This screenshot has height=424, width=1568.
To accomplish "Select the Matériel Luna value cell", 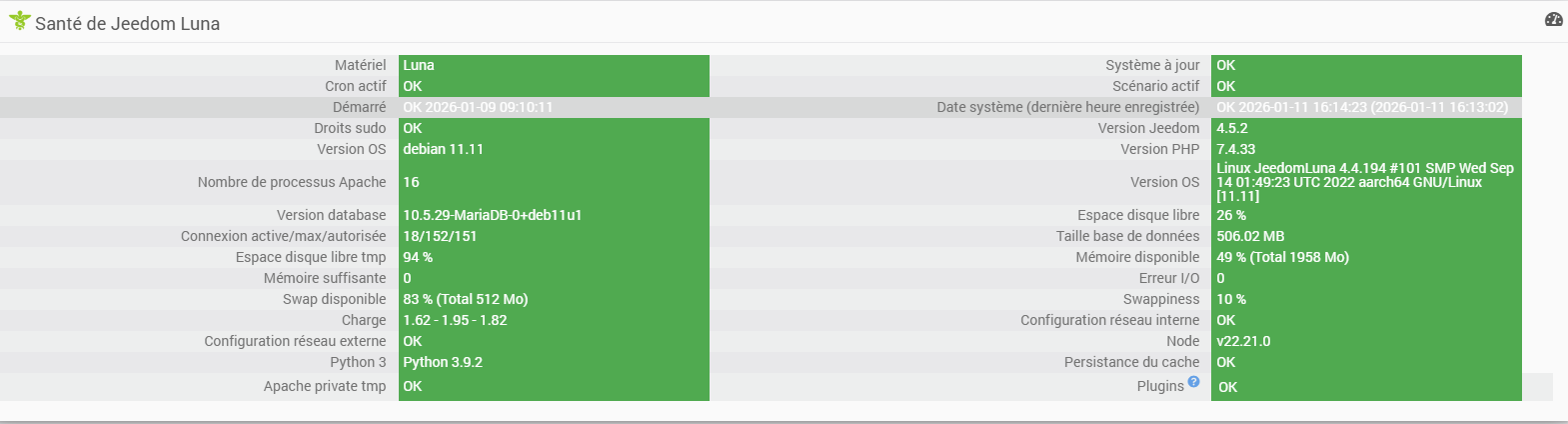I will coord(553,65).
